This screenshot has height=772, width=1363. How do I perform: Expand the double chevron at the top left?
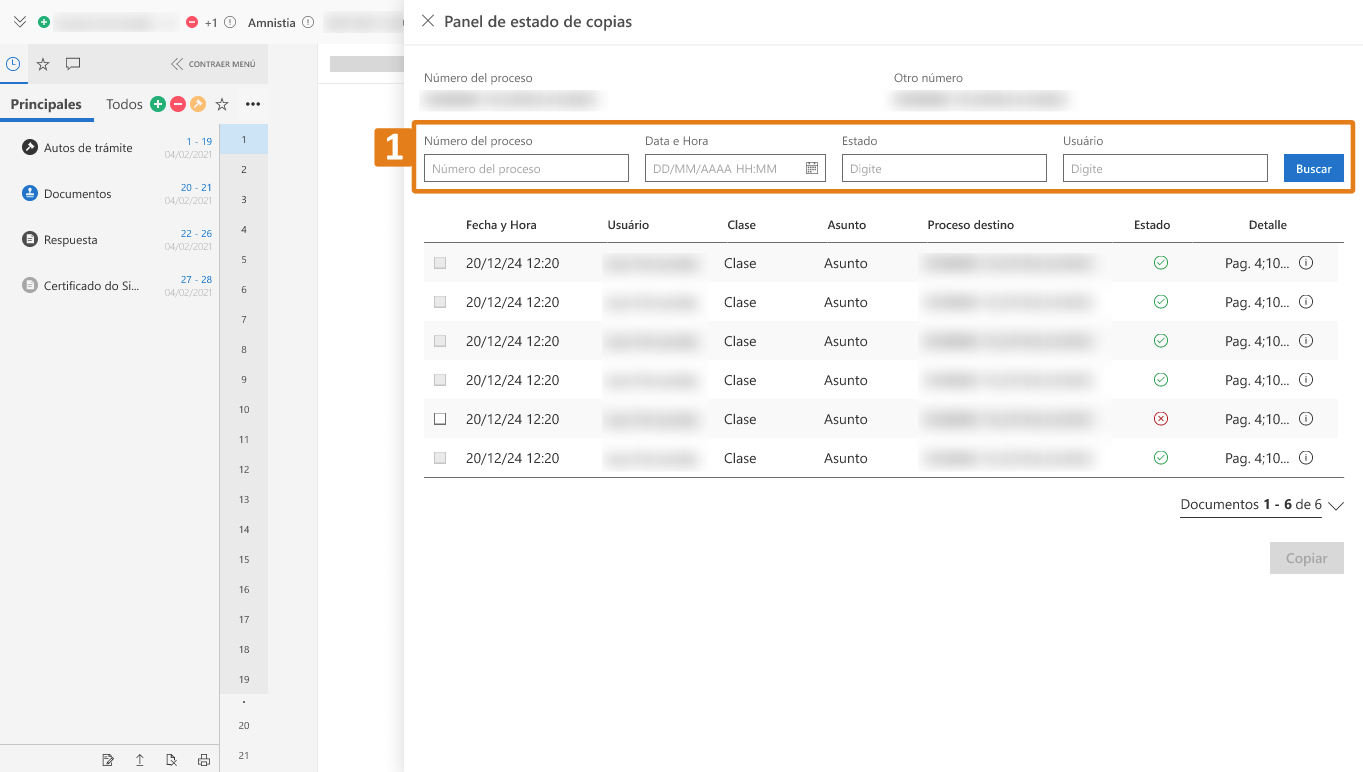(20, 22)
